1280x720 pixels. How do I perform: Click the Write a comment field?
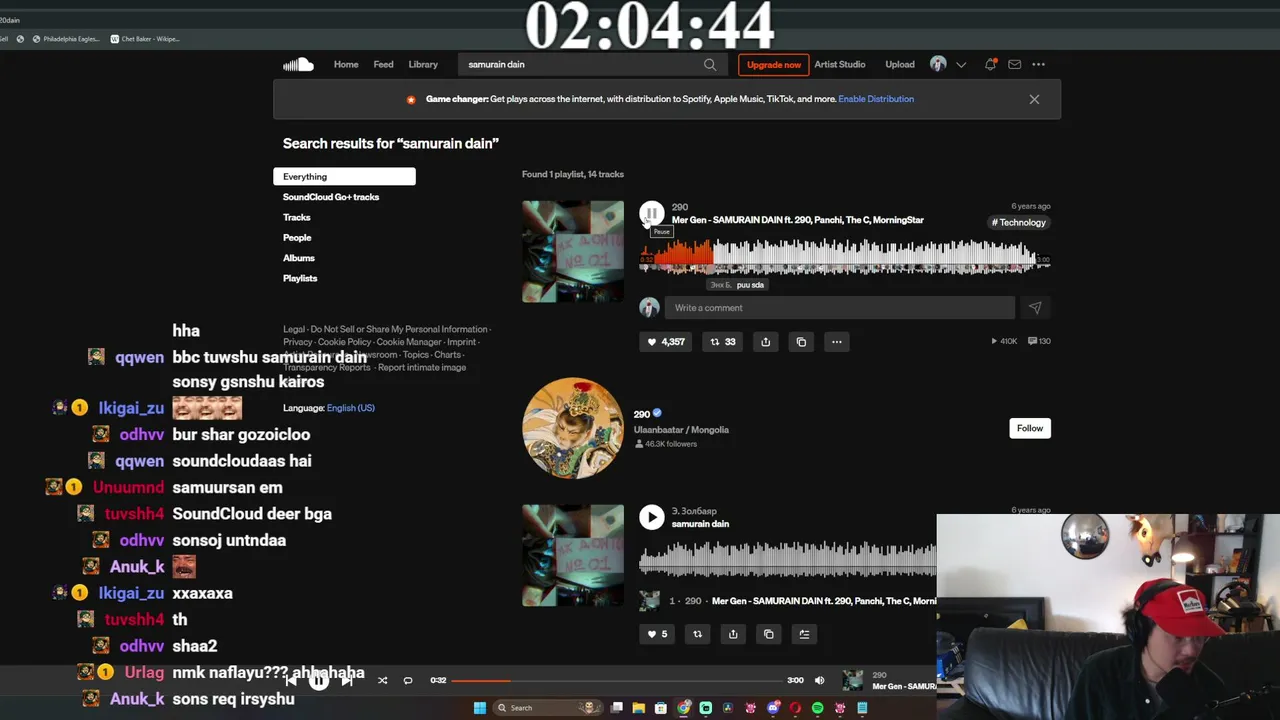click(x=840, y=308)
